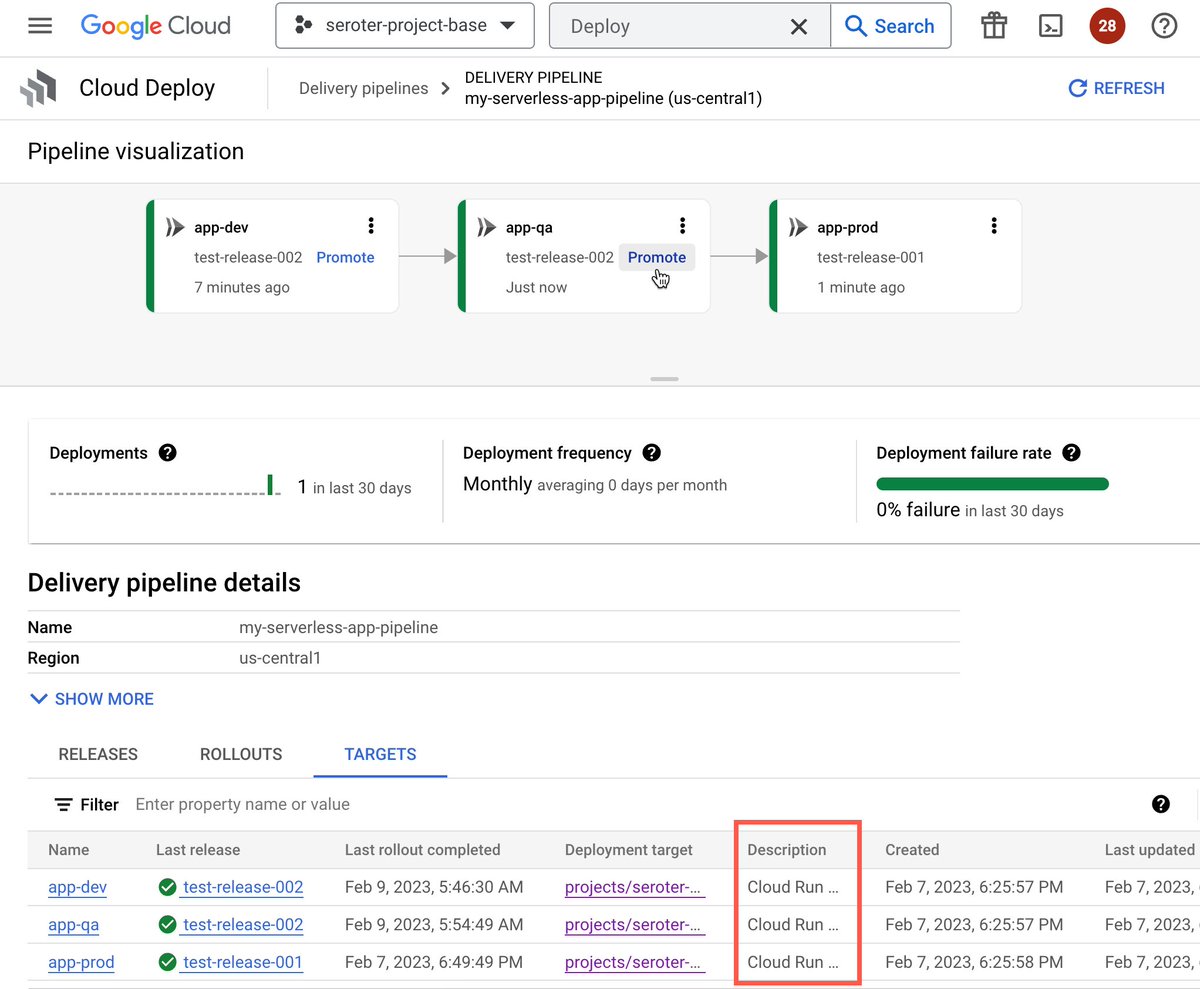1200x989 pixels.
Task: Open the three-dot menu on app-prod card
Action: click(x=993, y=226)
